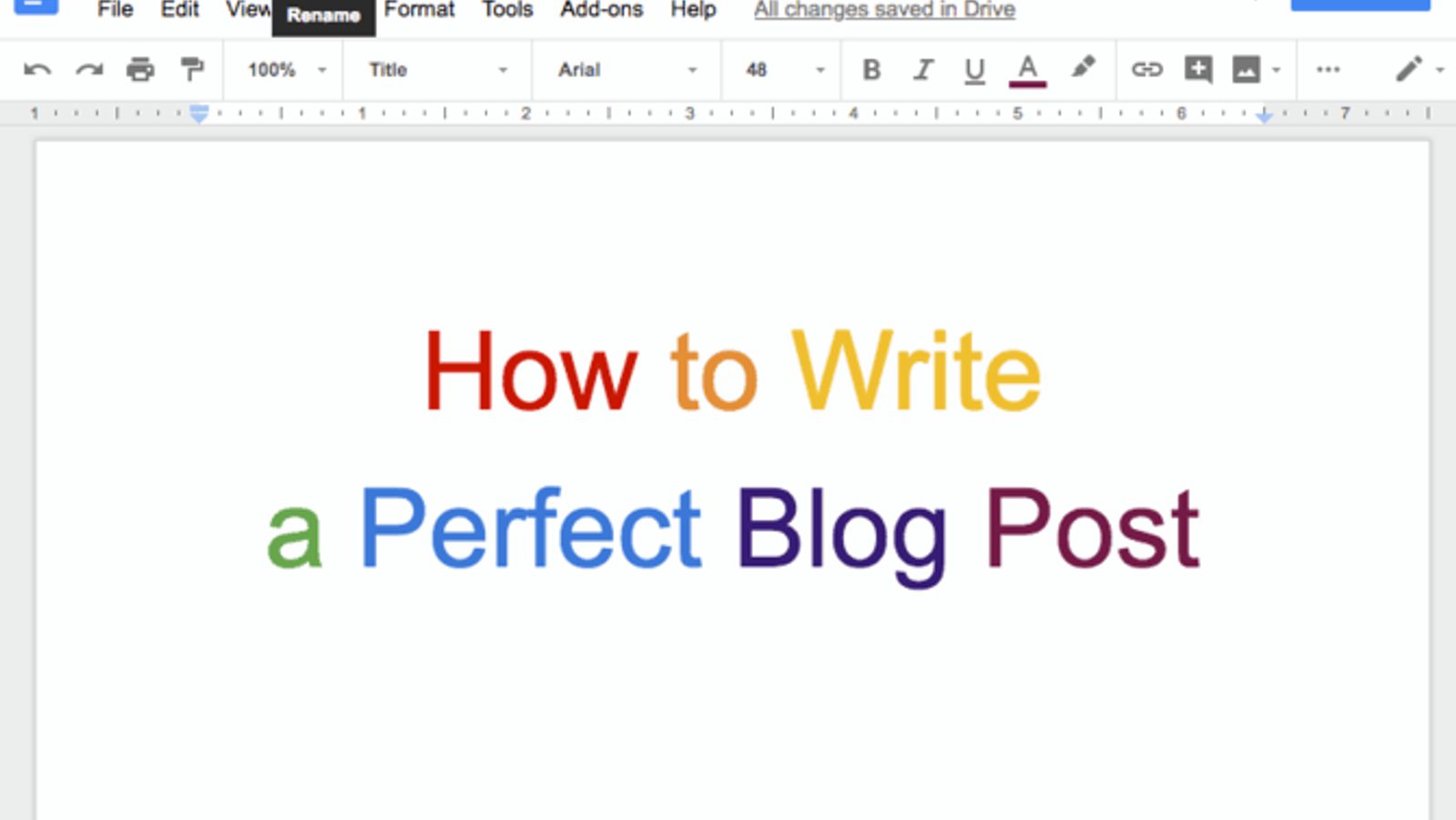Click the Insert image icon

pyautogui.click(x=1246, y=69)
